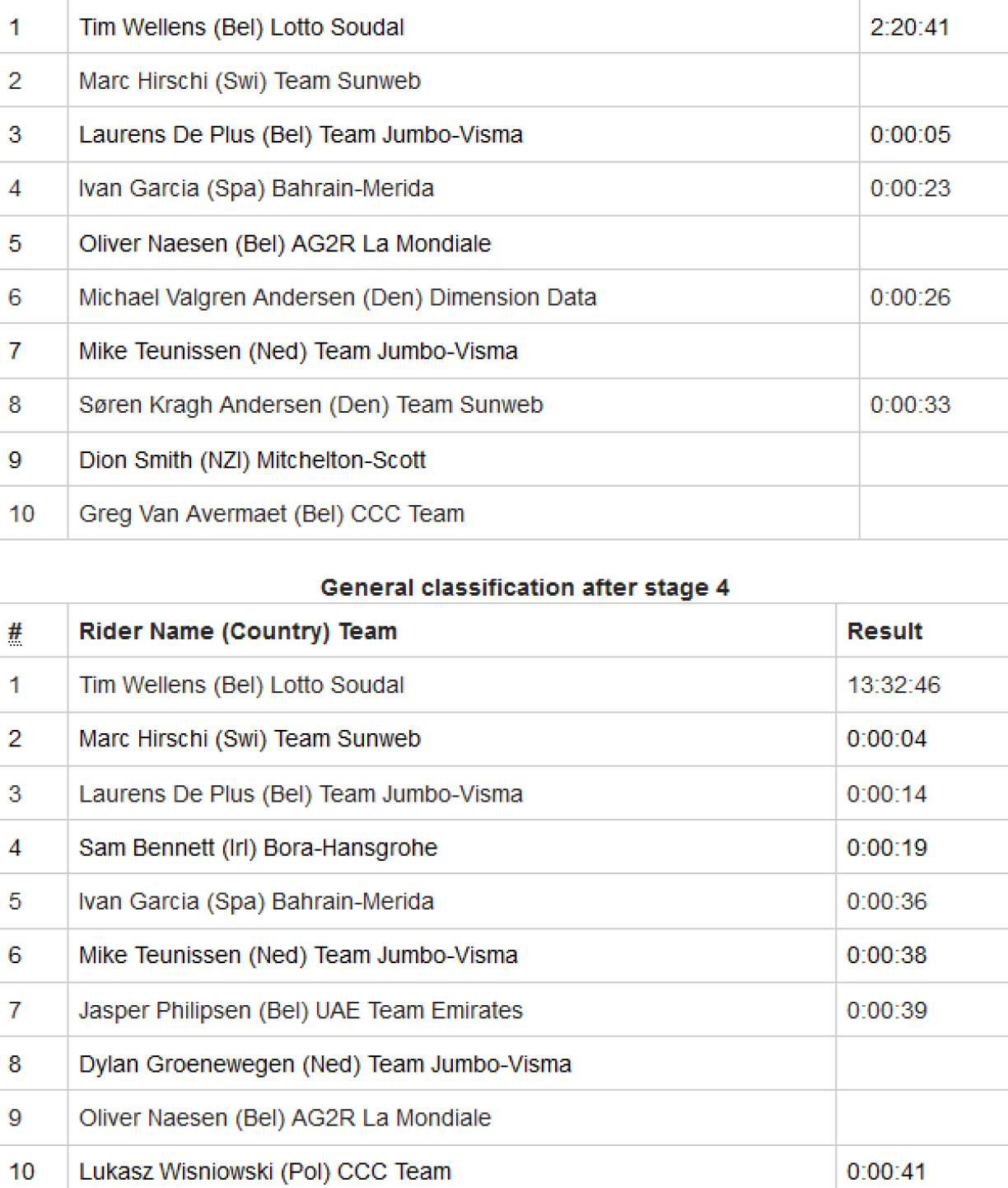Click the 'Rider Name (Country) Team' header
1008x1188 pixels.
[238, 632]
